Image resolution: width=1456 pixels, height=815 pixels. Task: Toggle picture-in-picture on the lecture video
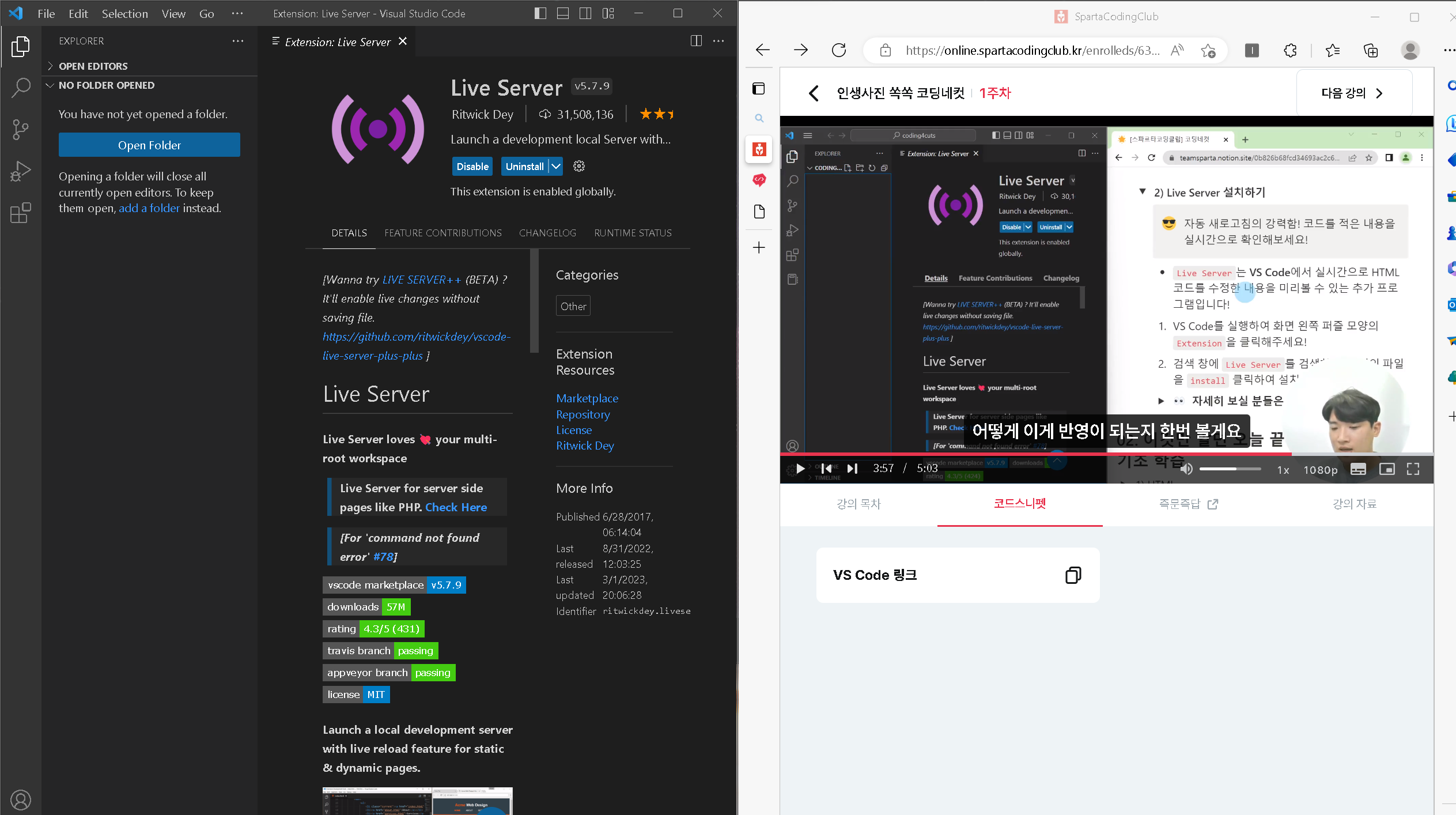pos(1387,469)
